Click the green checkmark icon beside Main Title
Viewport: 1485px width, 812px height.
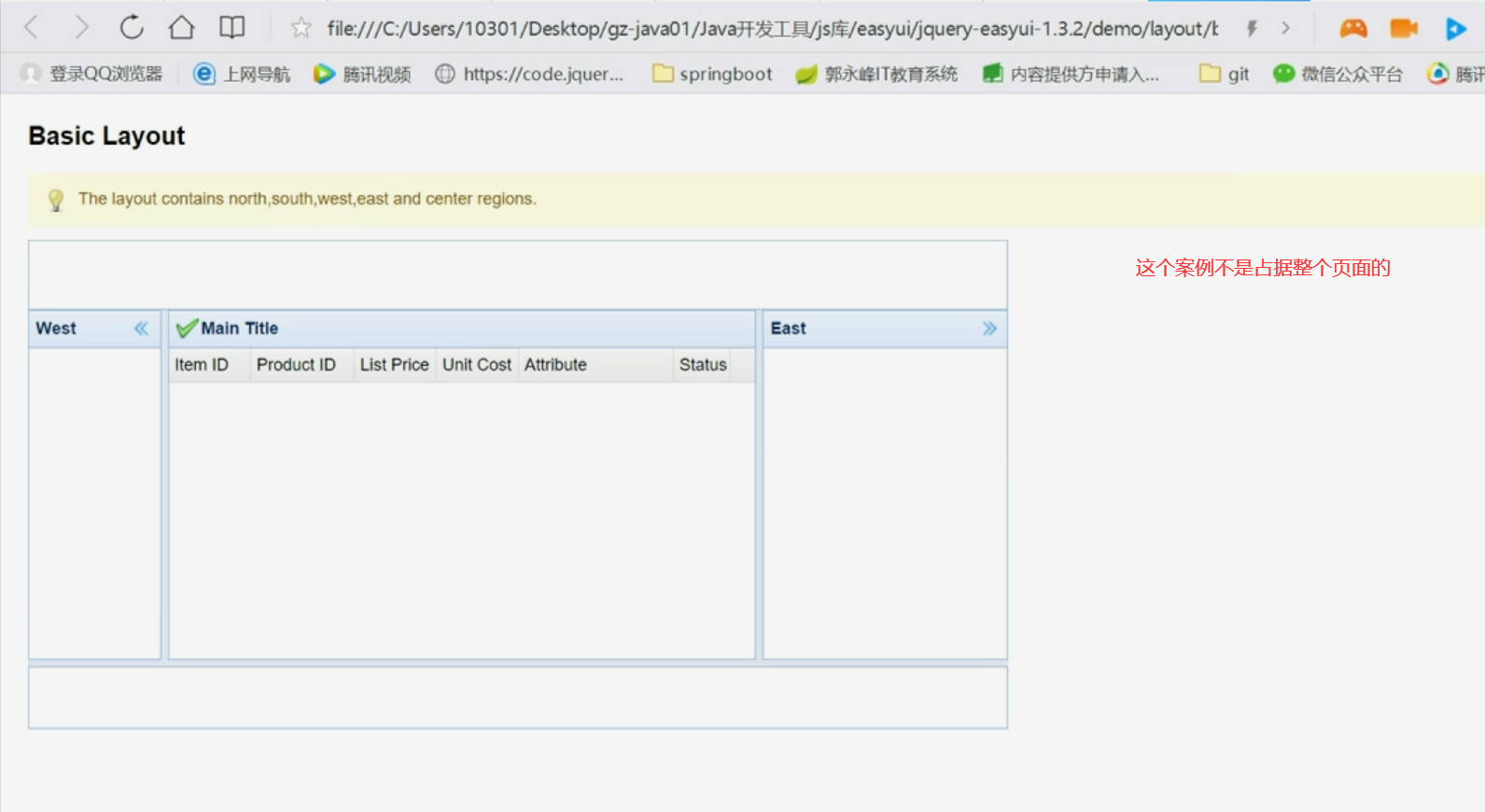[x=187, y=328]
